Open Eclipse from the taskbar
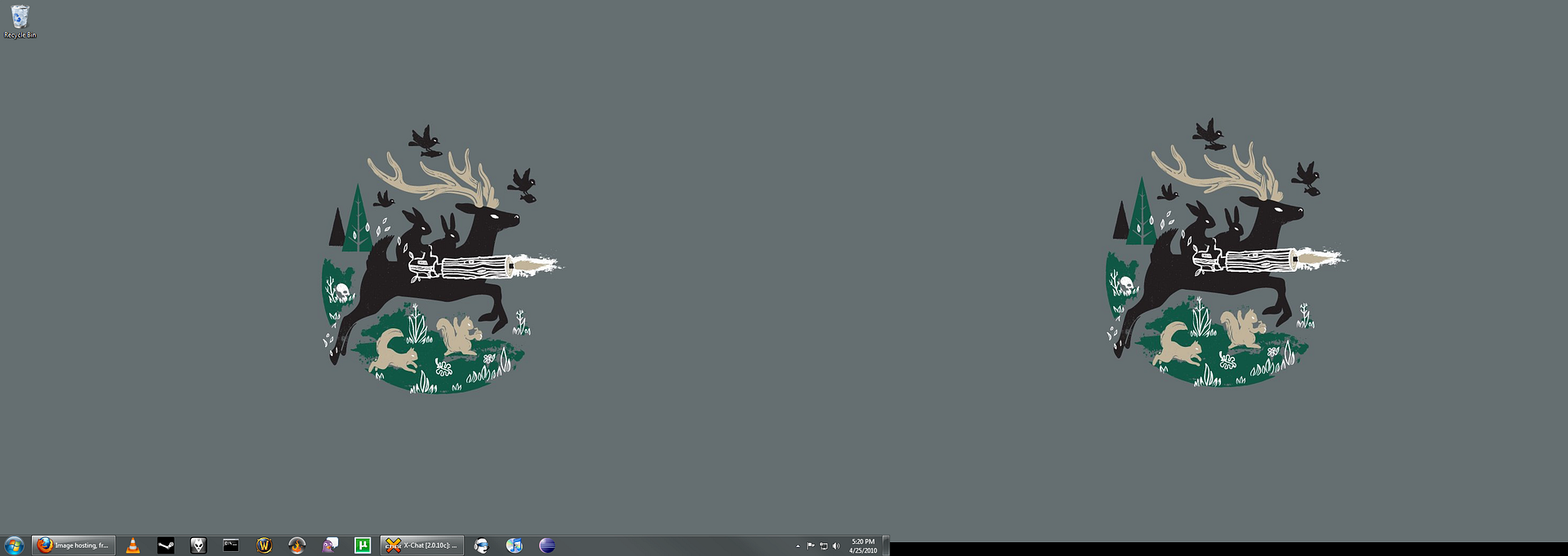 pyautogui.click(x=547, y=545)
